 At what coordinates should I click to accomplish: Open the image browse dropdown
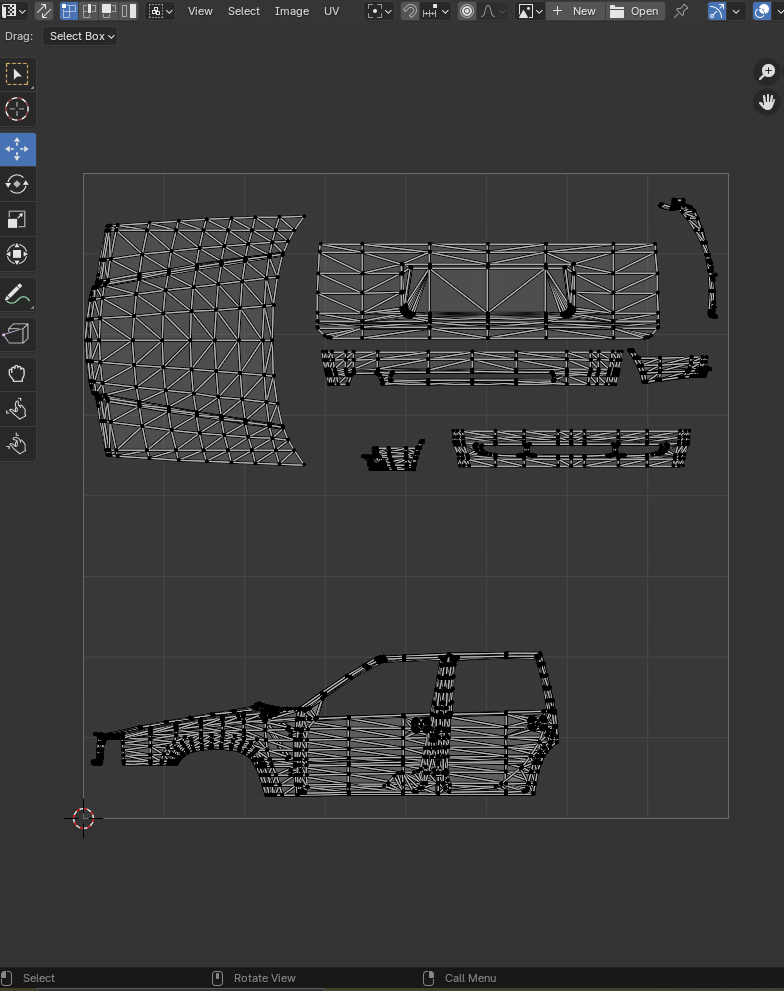[530, 11]
